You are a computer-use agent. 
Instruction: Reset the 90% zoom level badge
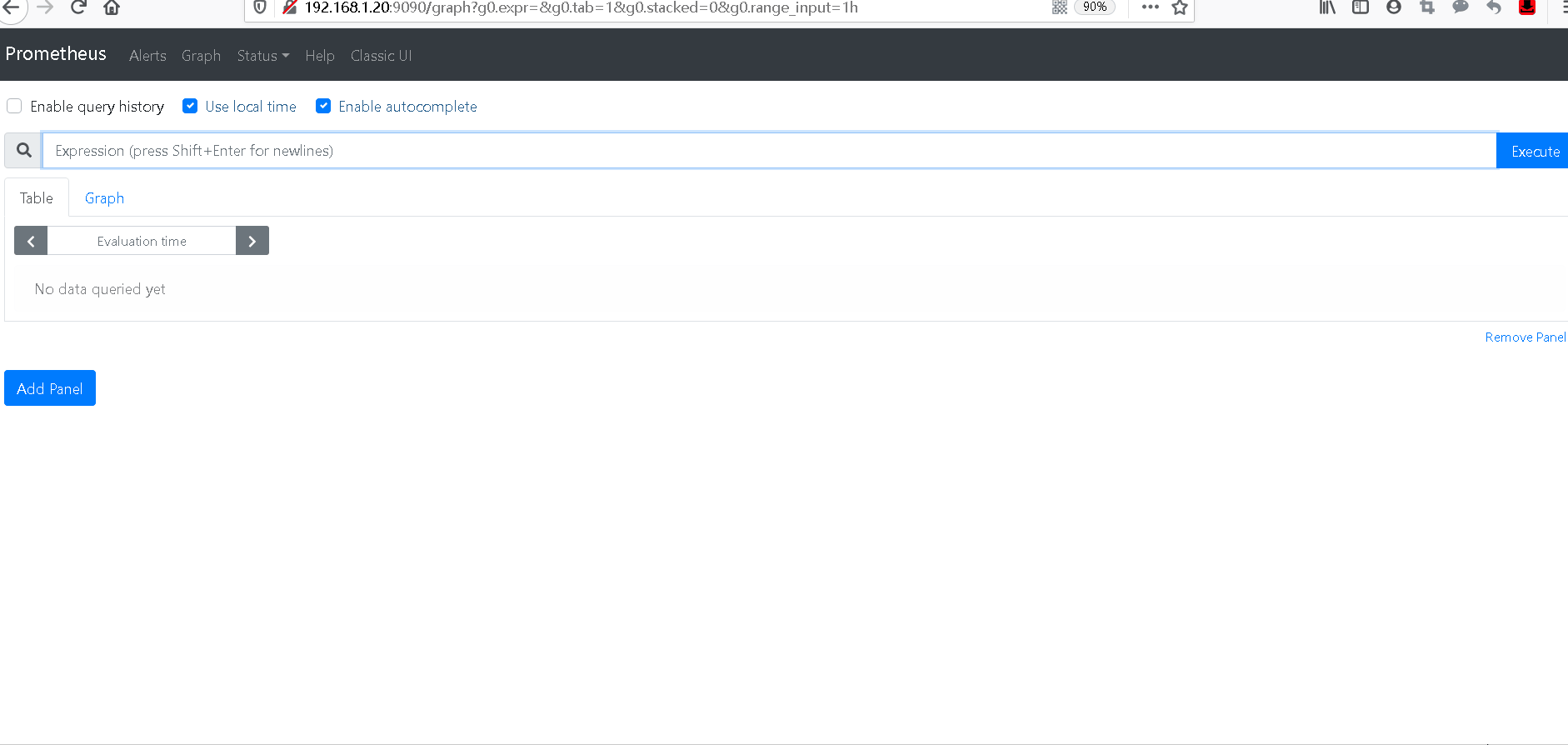1095,7
